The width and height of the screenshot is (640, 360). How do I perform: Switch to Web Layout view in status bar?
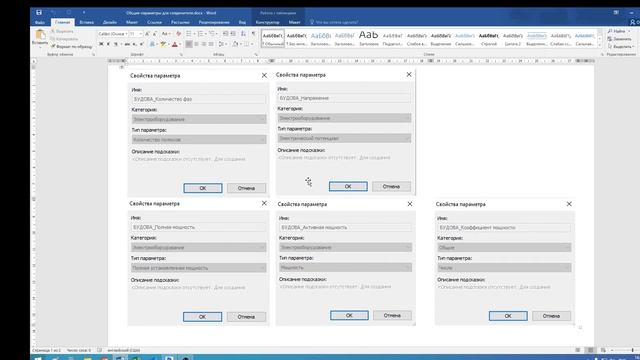tap(603, 350)
